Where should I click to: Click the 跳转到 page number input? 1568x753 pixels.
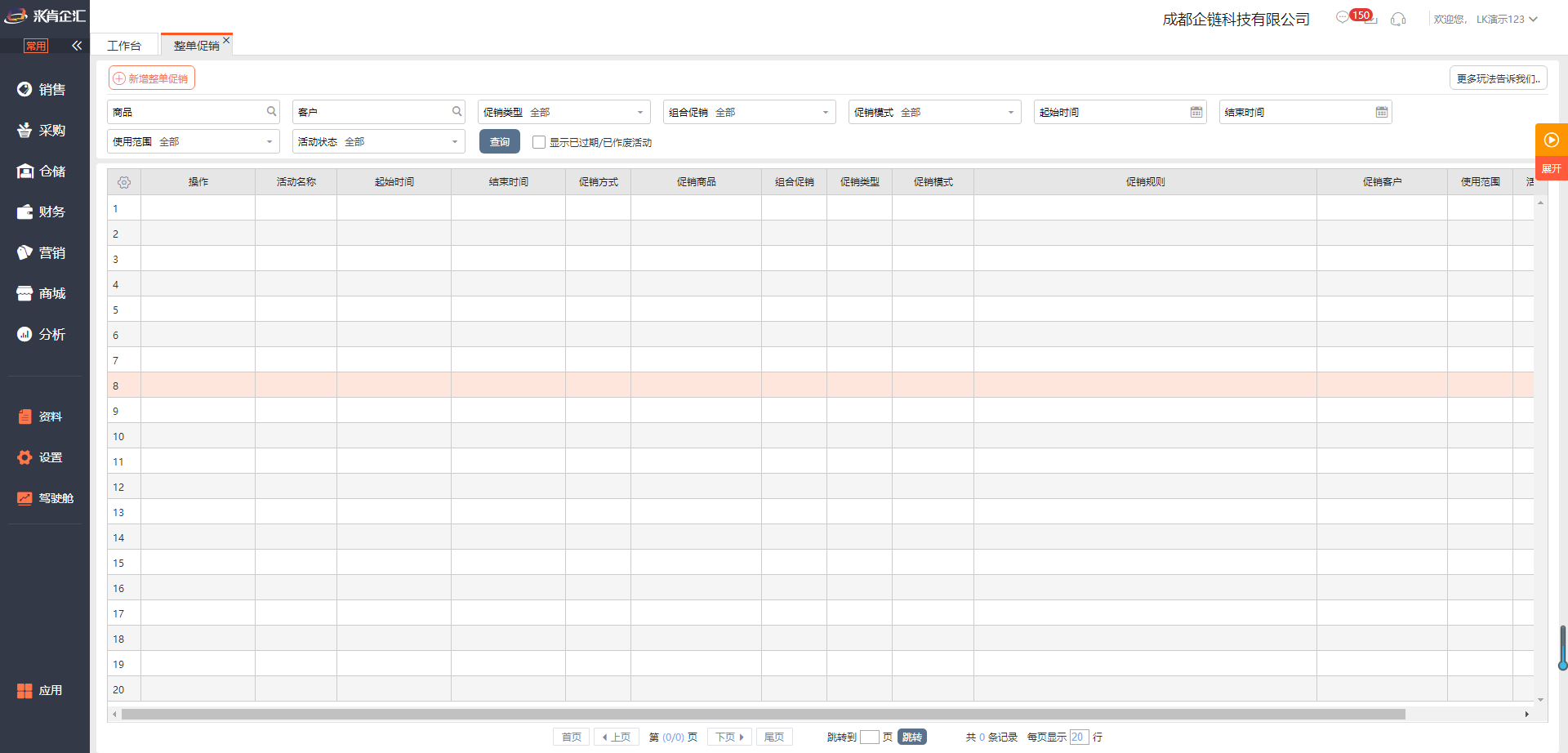[x=869, y=737]
